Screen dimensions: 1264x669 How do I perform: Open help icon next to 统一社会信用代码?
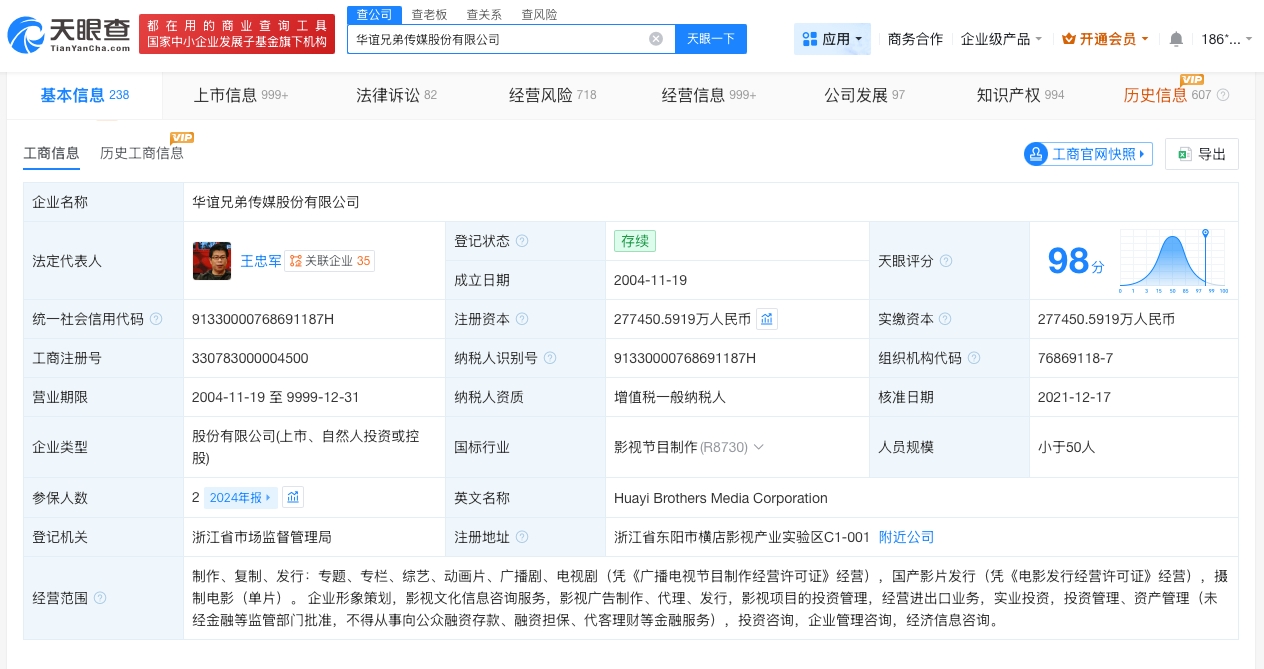[x=156, y=319]
